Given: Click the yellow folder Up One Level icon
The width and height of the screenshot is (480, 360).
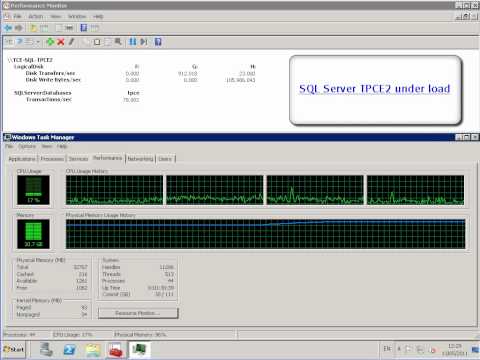Looking at the screenshot, I should coord(33,28).
